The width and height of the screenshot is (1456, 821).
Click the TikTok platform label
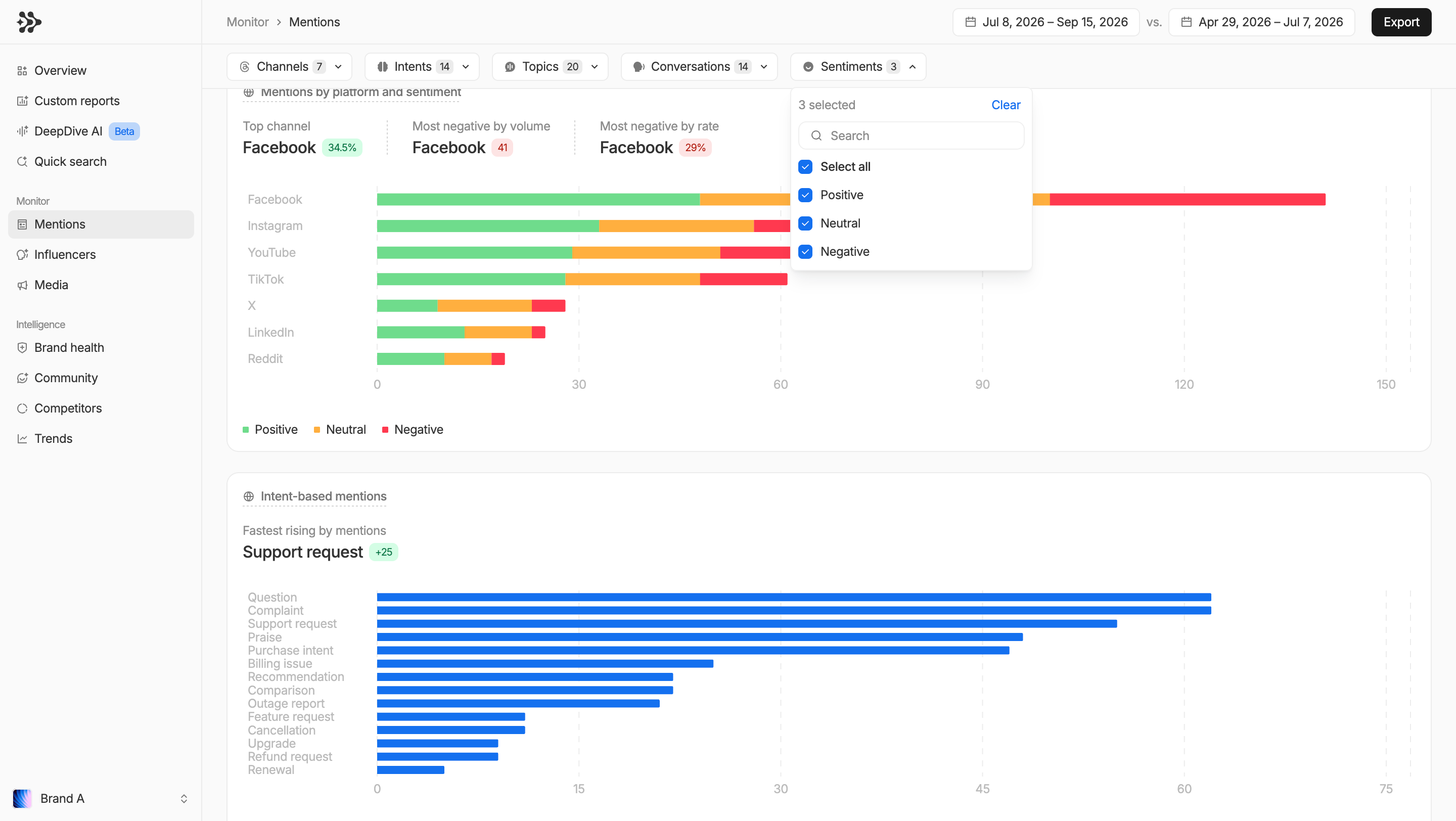pyautogui.click(x=265, y=279)
